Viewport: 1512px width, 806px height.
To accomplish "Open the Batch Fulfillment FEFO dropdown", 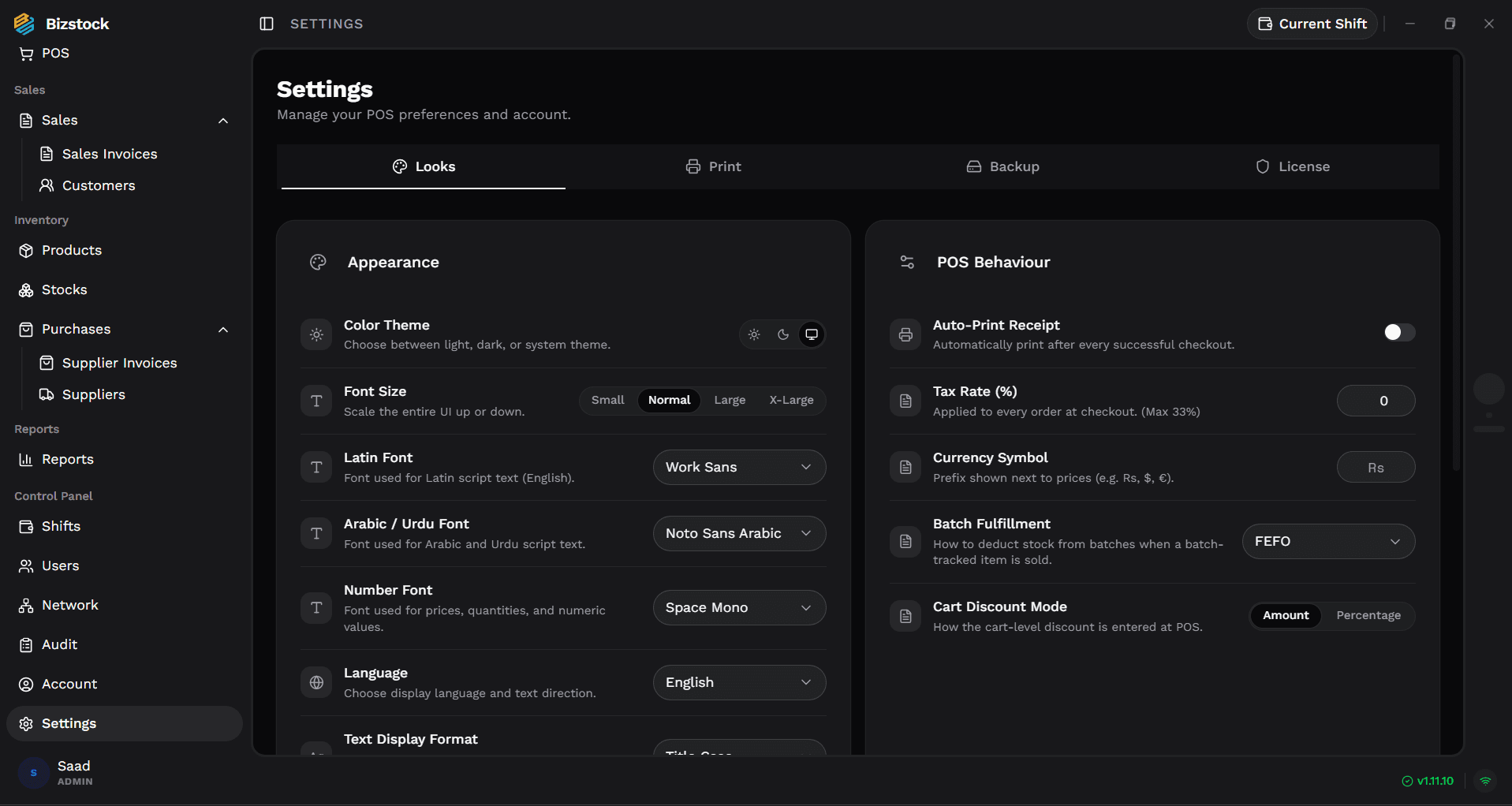I will click(1328, 541).
